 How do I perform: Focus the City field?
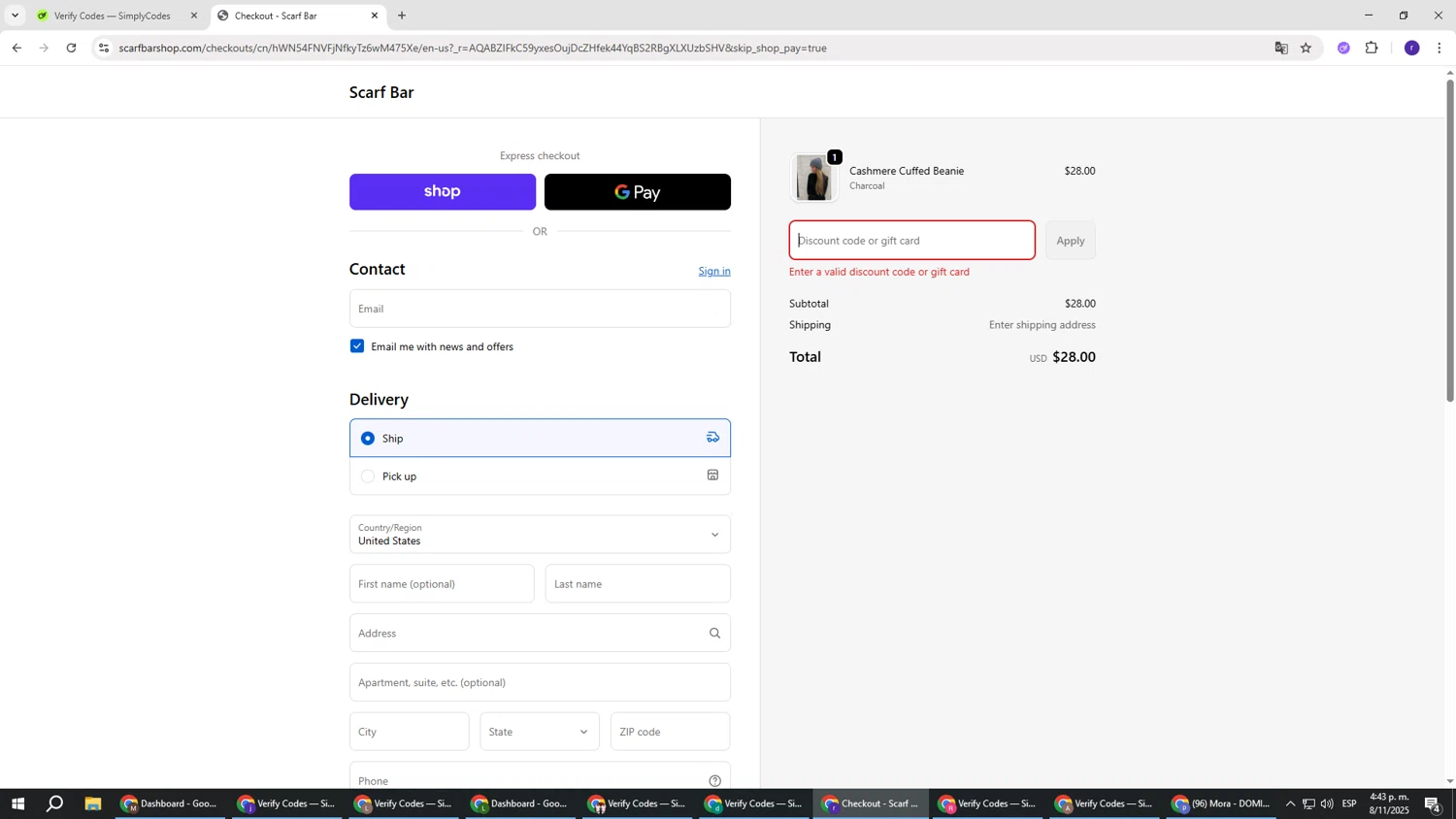pos(409,732)
